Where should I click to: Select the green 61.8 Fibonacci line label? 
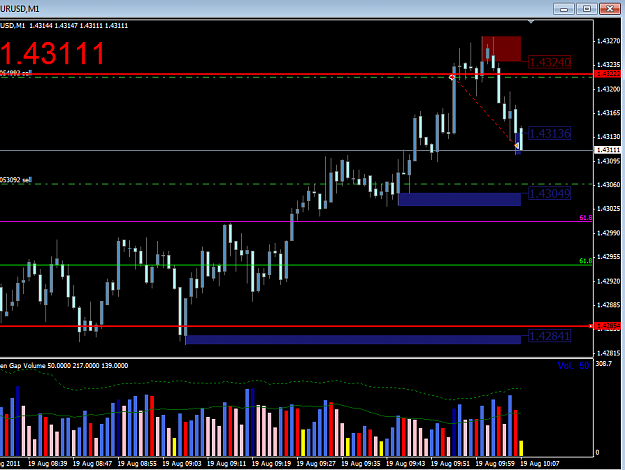pos(585,261)
